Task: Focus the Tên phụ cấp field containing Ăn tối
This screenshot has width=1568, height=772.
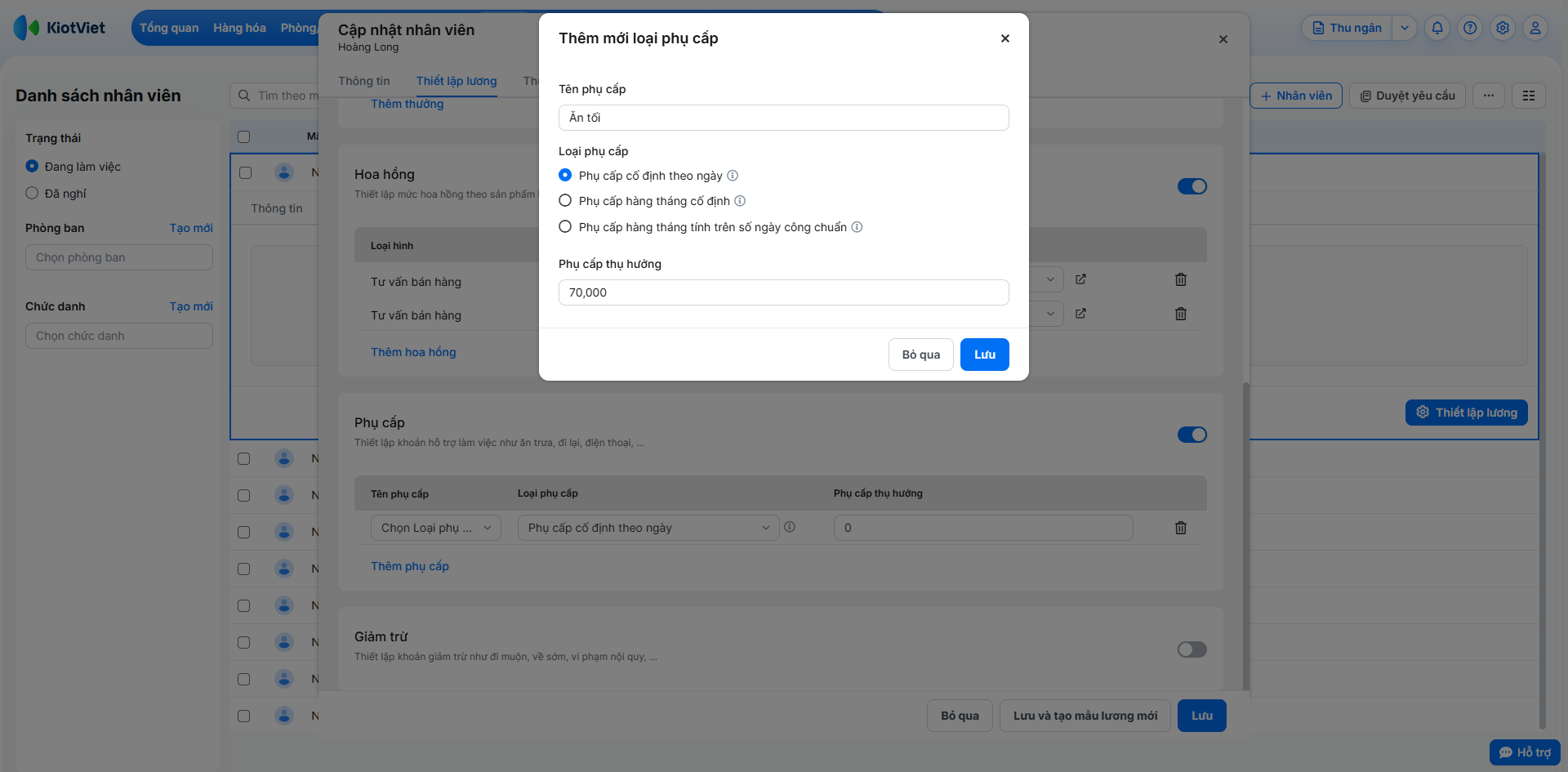Action: tap(784, 118)
